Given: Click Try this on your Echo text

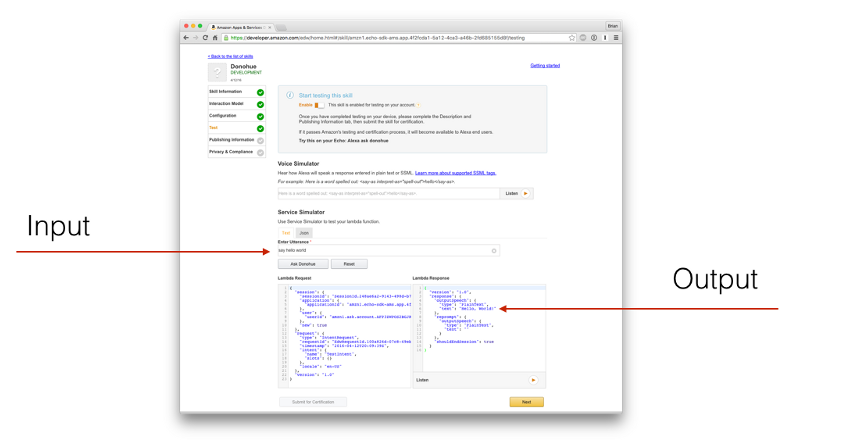Looking at the screenshot, I should 343,141.
